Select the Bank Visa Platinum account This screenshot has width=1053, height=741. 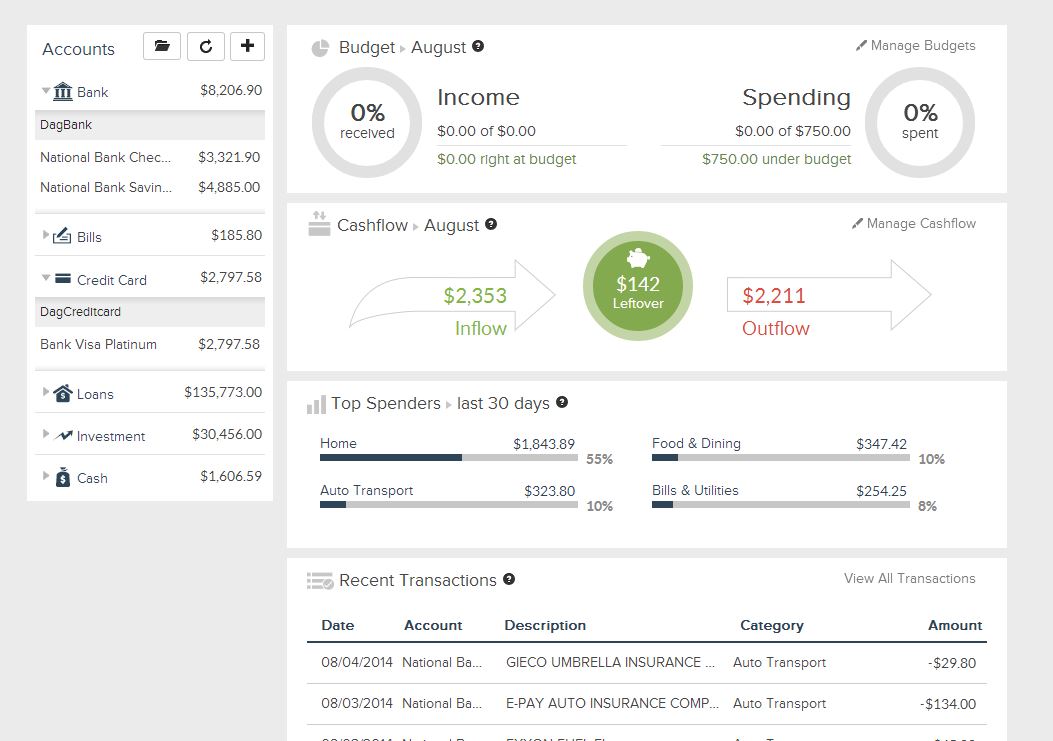pyautogui.click(x=98, y=344)
